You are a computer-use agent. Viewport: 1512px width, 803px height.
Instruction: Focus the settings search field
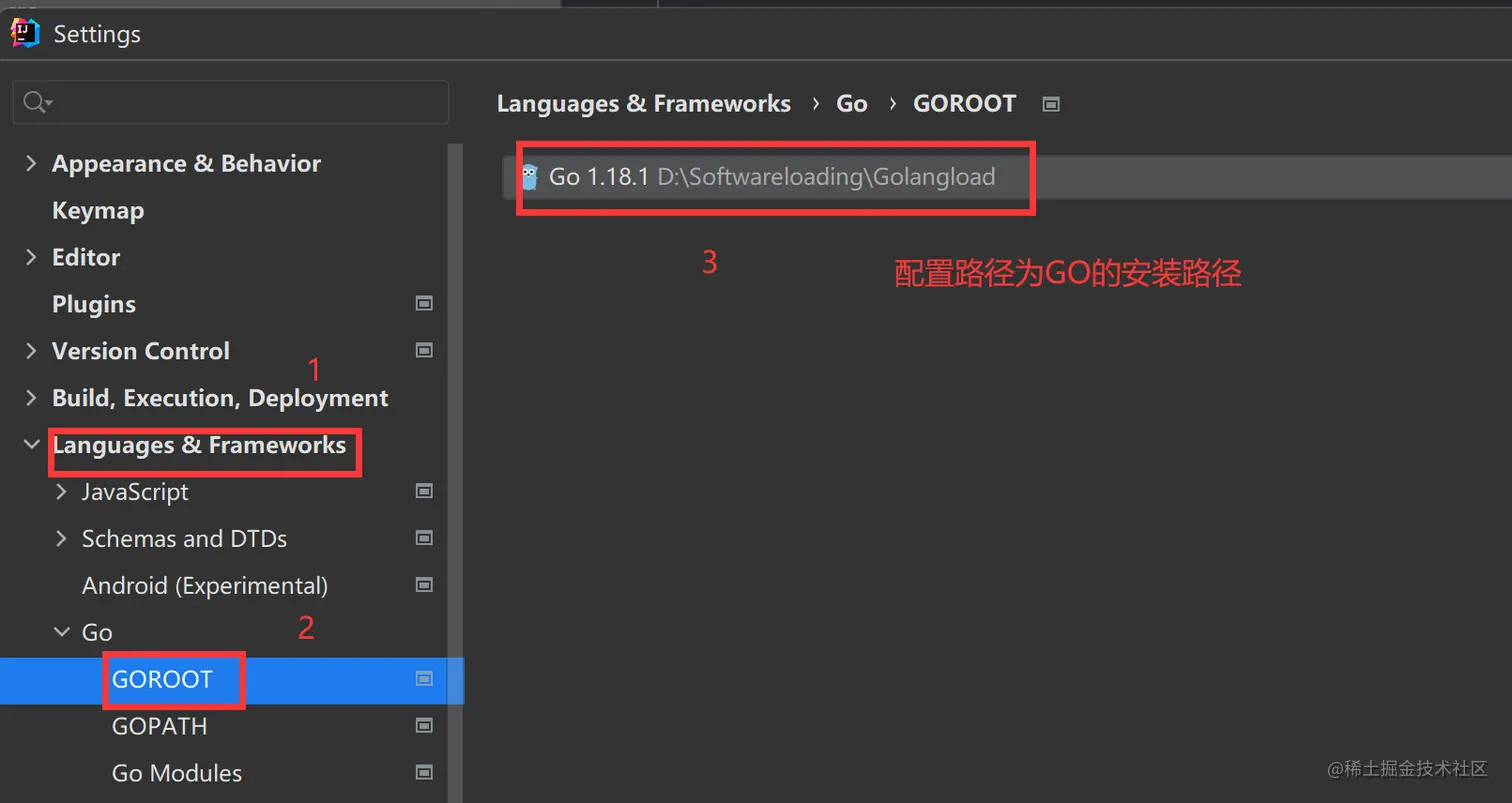[x=231, y=102]
